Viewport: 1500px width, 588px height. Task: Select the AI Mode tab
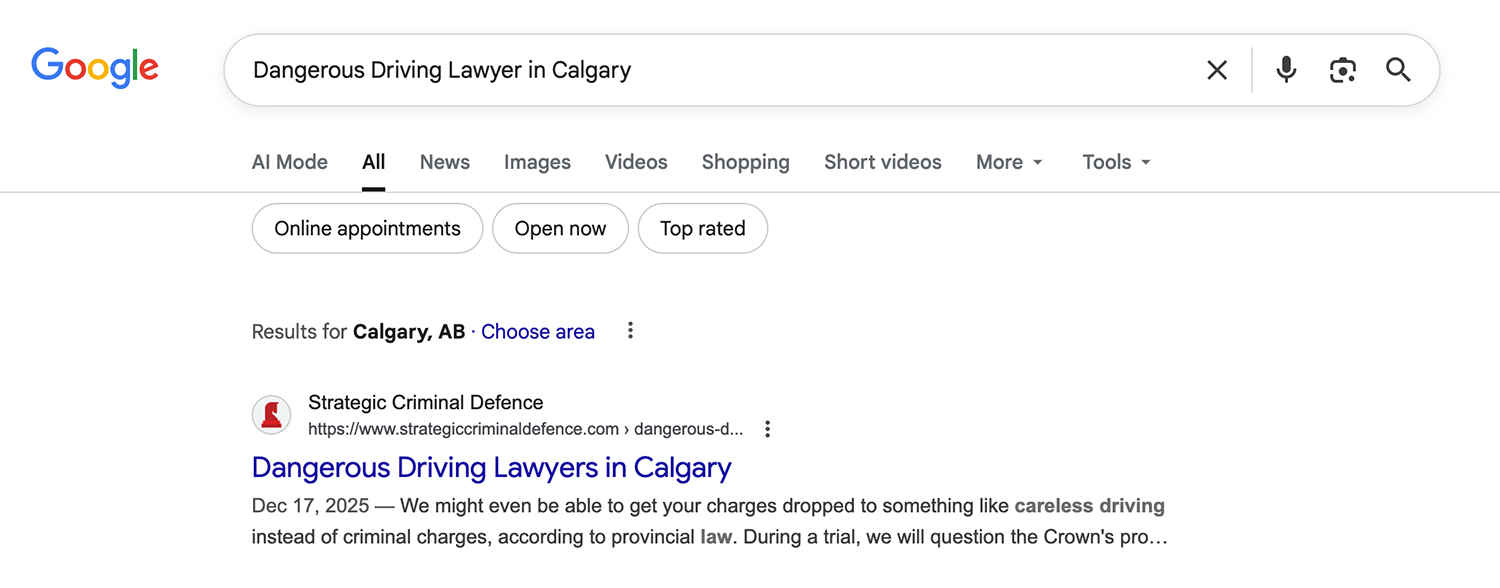(289, 161)
